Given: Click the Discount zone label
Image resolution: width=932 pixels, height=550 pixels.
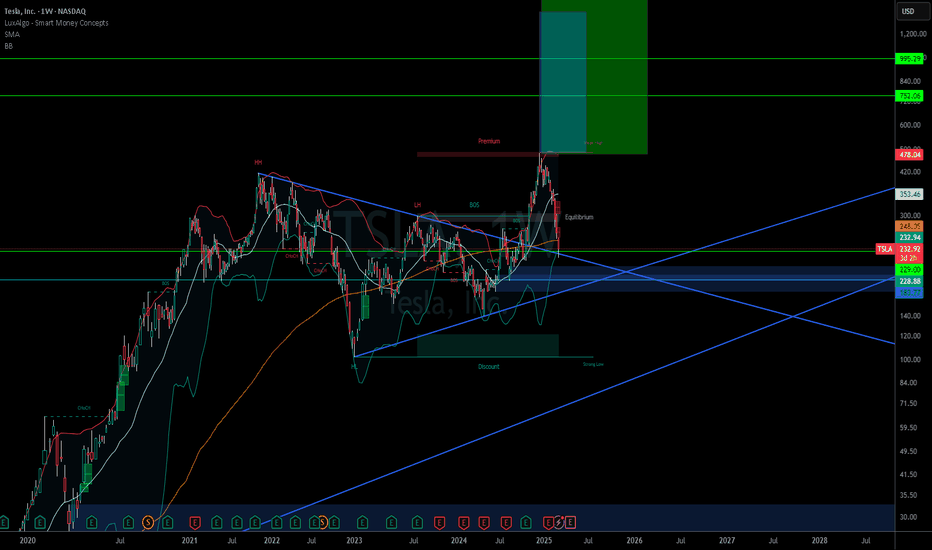Looking at the screenshot, I should tap(489, 367).
